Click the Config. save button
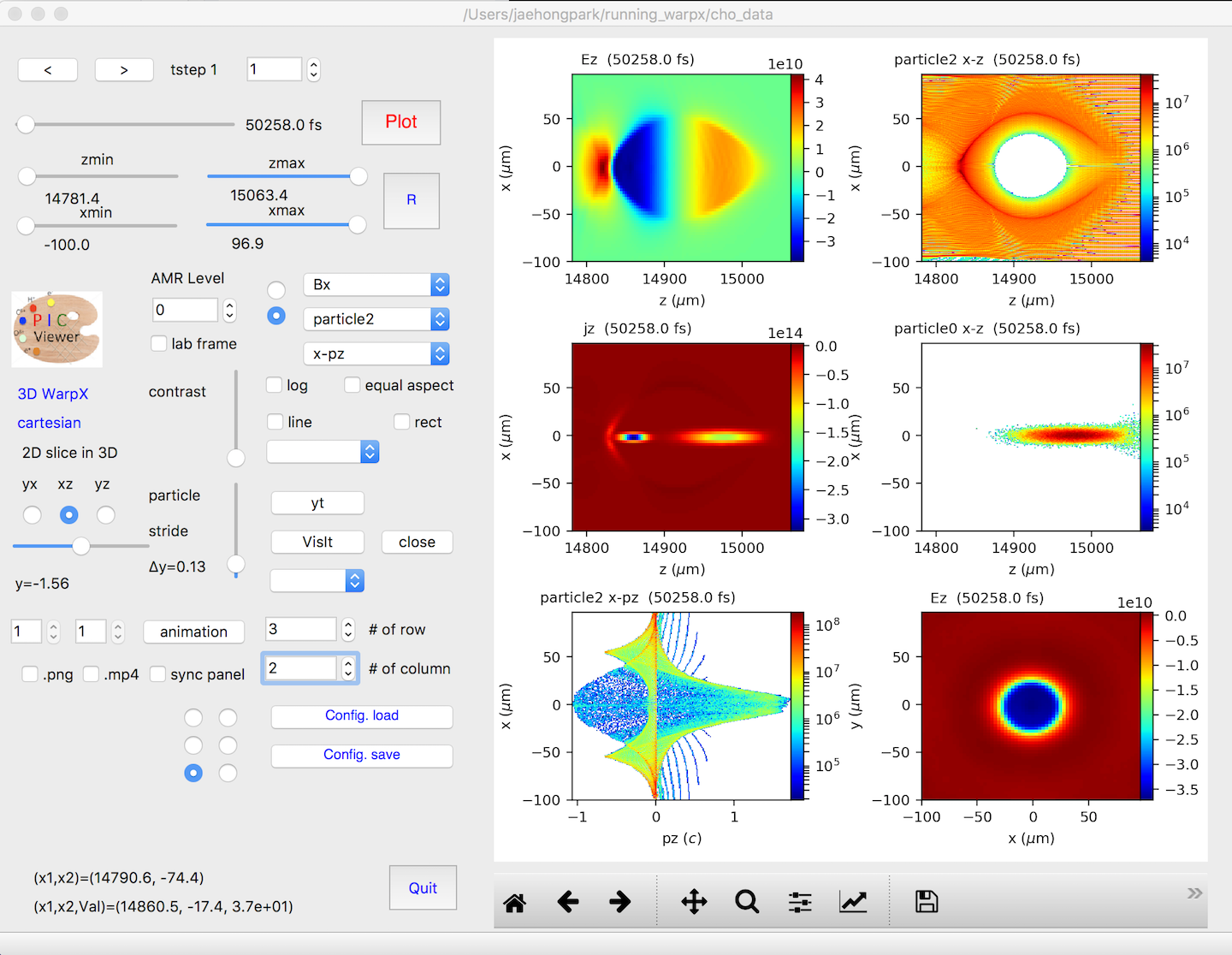Image resolution: width=1232 pixels, height=955 pixels. [362, 756]
